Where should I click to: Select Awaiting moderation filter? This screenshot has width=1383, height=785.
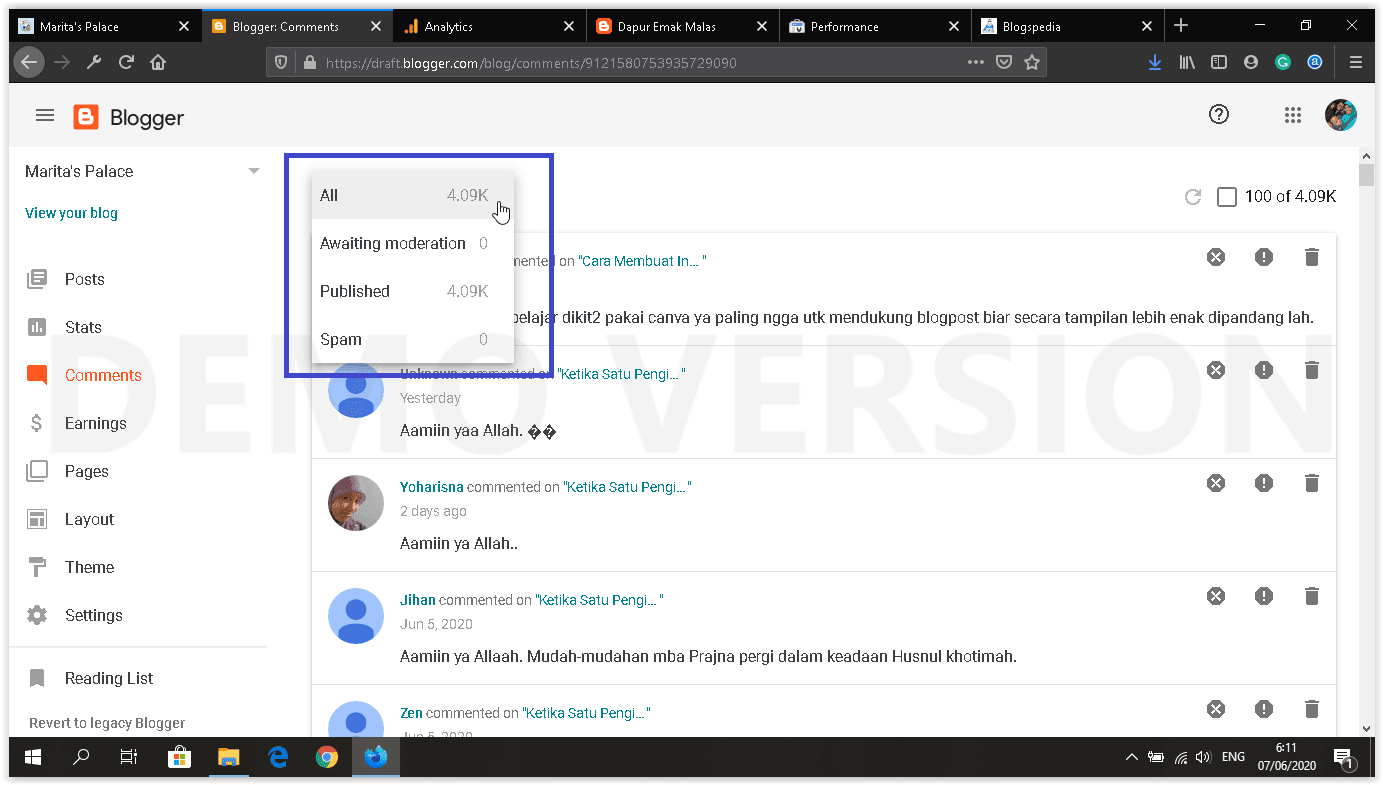[413, 243]
